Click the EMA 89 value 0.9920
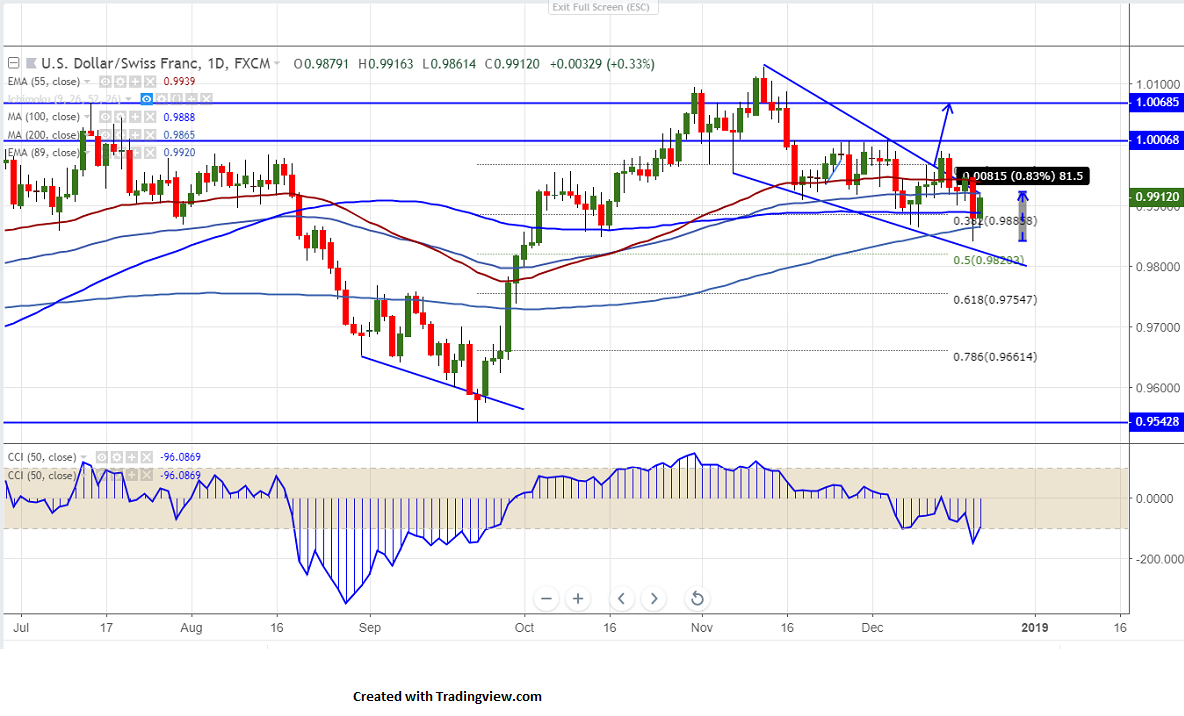The height and width of the screenshot is (716, 1184). point(179,153)
